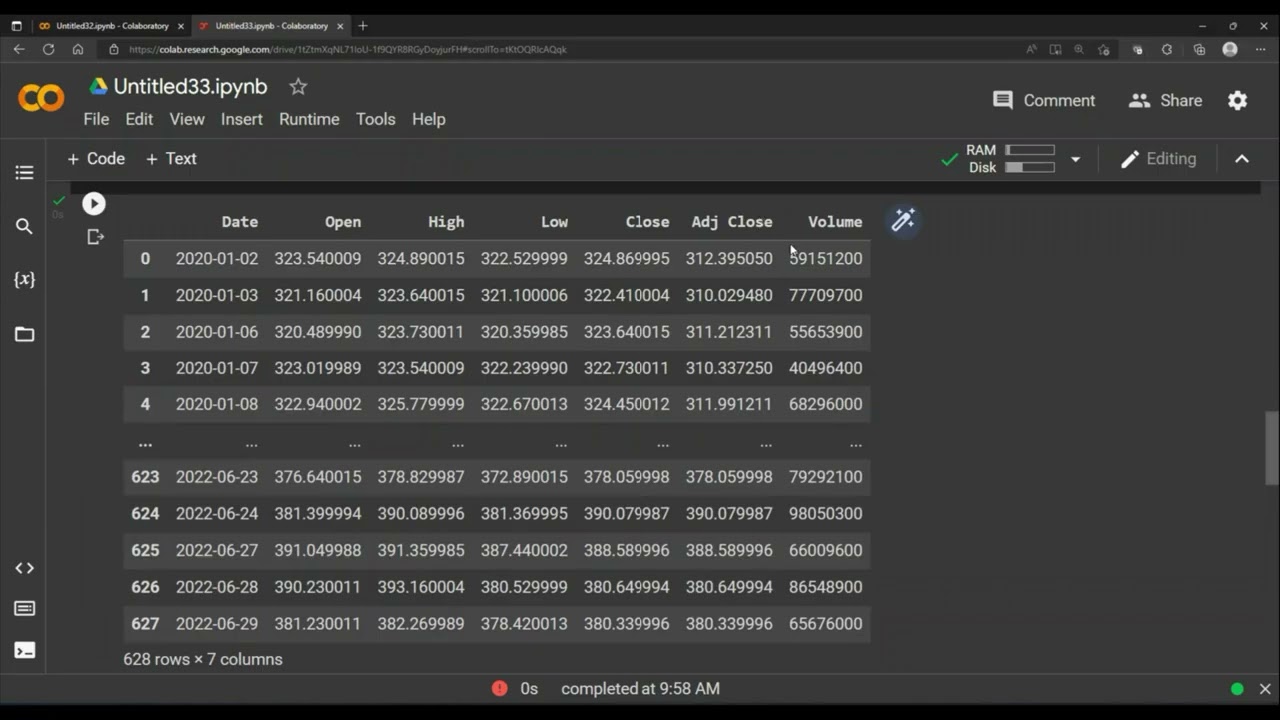The image size is (1280, 720).
Task: Click the completed at 9:58 AM status
Action: [x=640, y=688]
